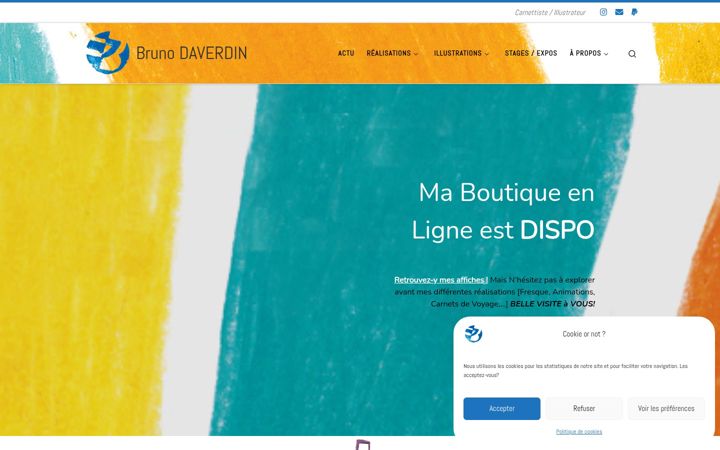The height and width of the screenshot is (450, 720).
Task: Go to STAGES / EXPOS page
Action: (531, 53)
